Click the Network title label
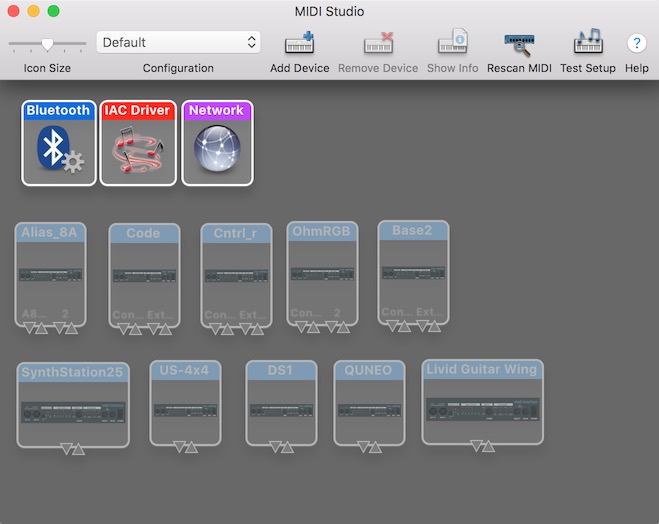Screen dimensions: 659x524 pos(216,110)
